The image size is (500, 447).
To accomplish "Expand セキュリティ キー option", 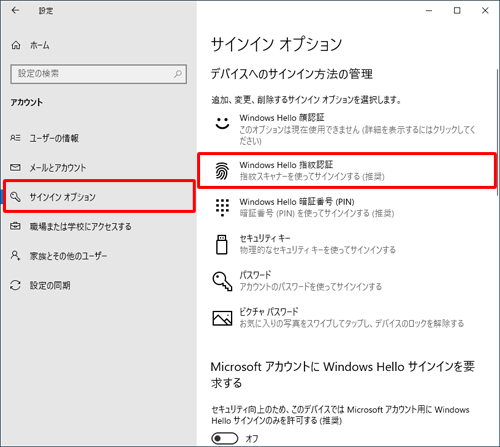I will tap(347, 244).
